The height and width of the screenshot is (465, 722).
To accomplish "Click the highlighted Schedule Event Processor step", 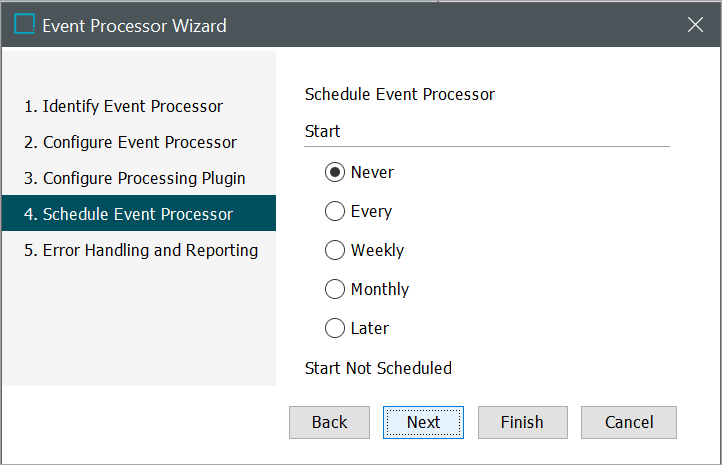I will pyautogui.click(x=129, y=214).
